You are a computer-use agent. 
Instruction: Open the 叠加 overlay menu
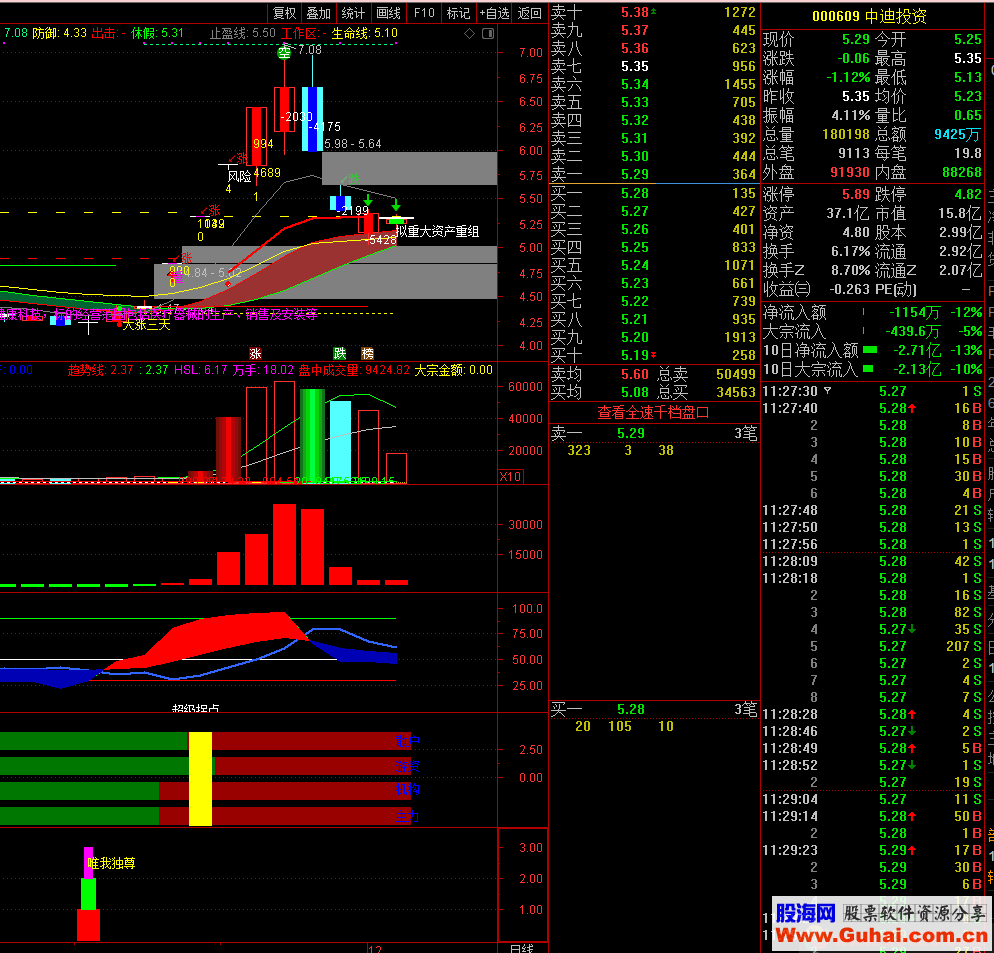(319, 13)
